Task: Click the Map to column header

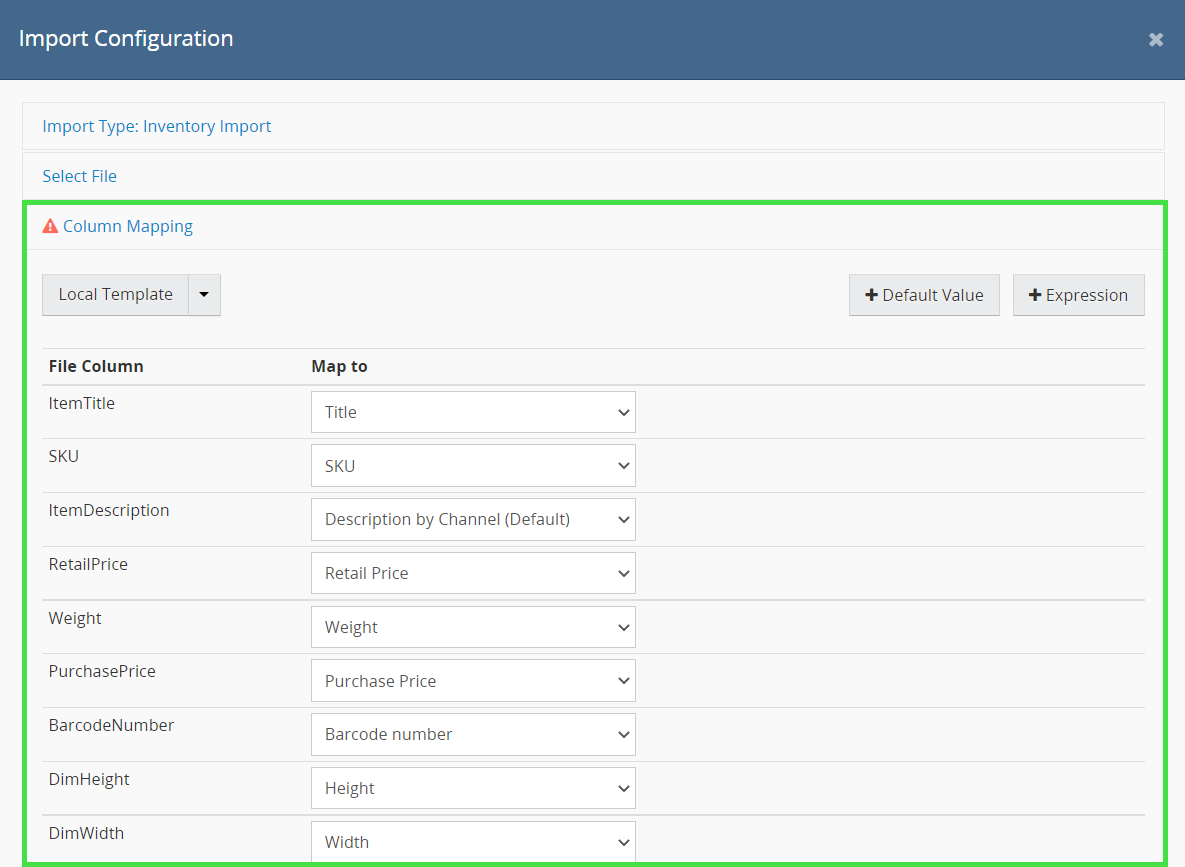Action: click(x=339, y=366)
